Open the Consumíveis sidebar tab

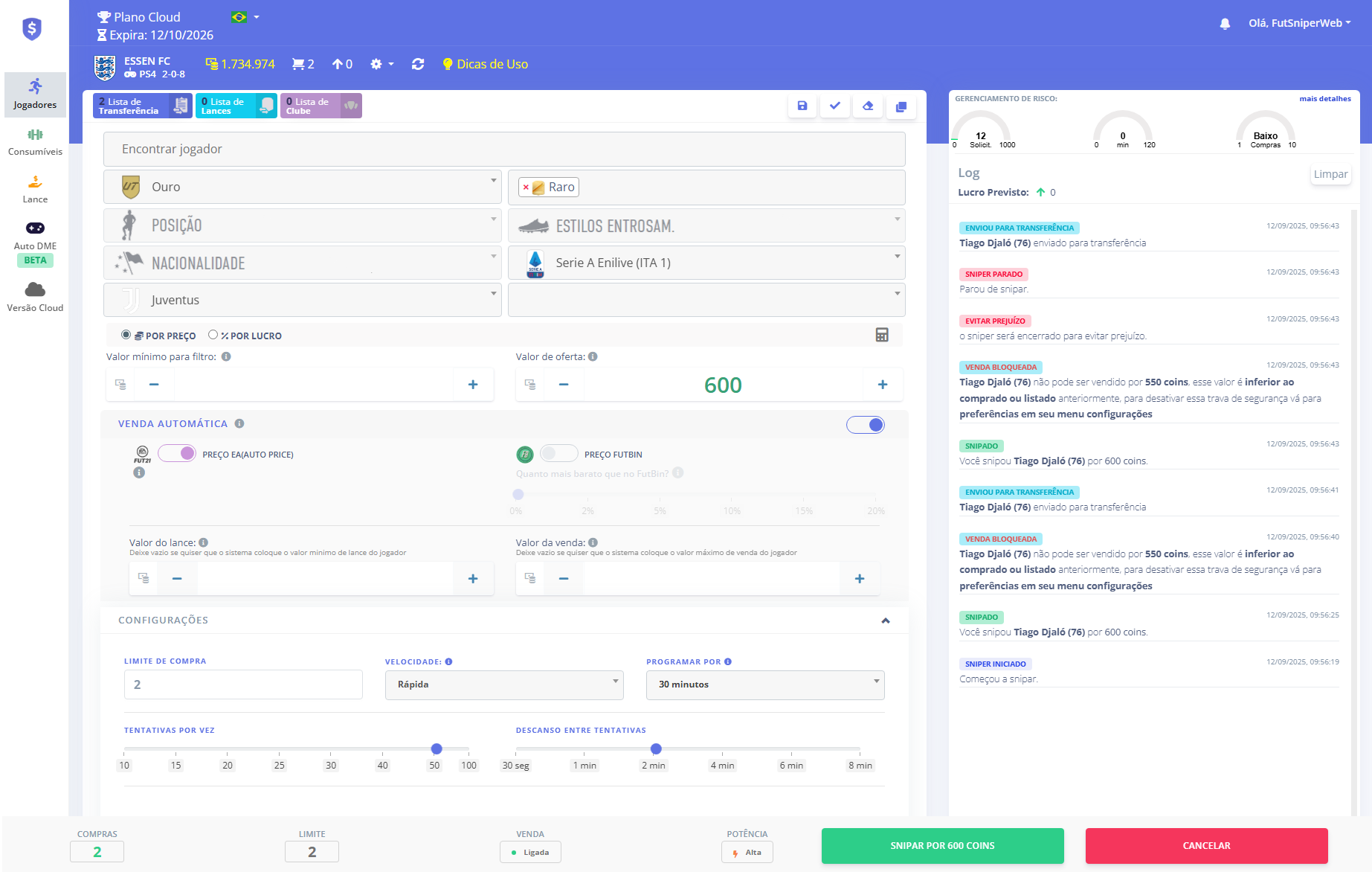(x=35, y=141)
